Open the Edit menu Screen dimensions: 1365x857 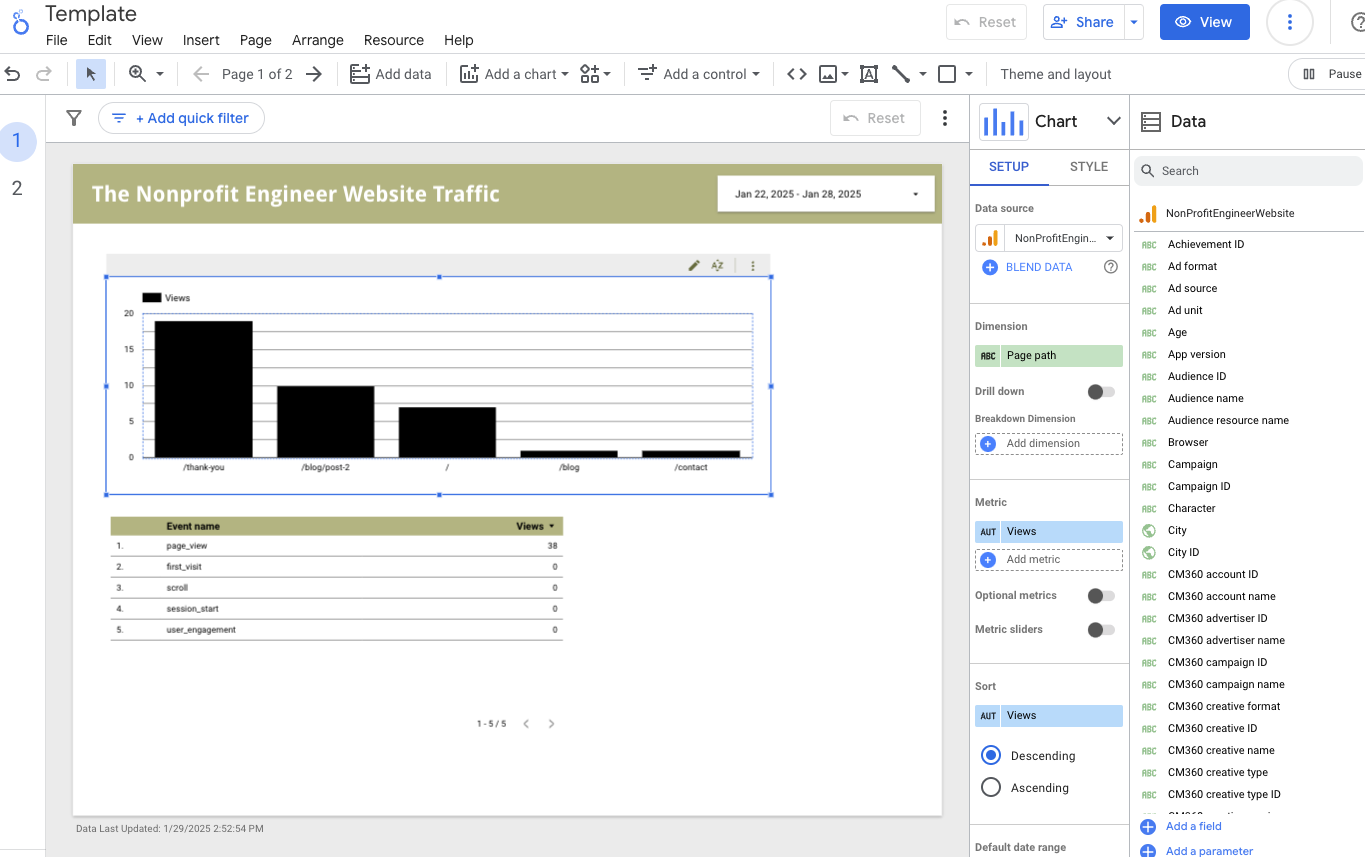[99, 40]
